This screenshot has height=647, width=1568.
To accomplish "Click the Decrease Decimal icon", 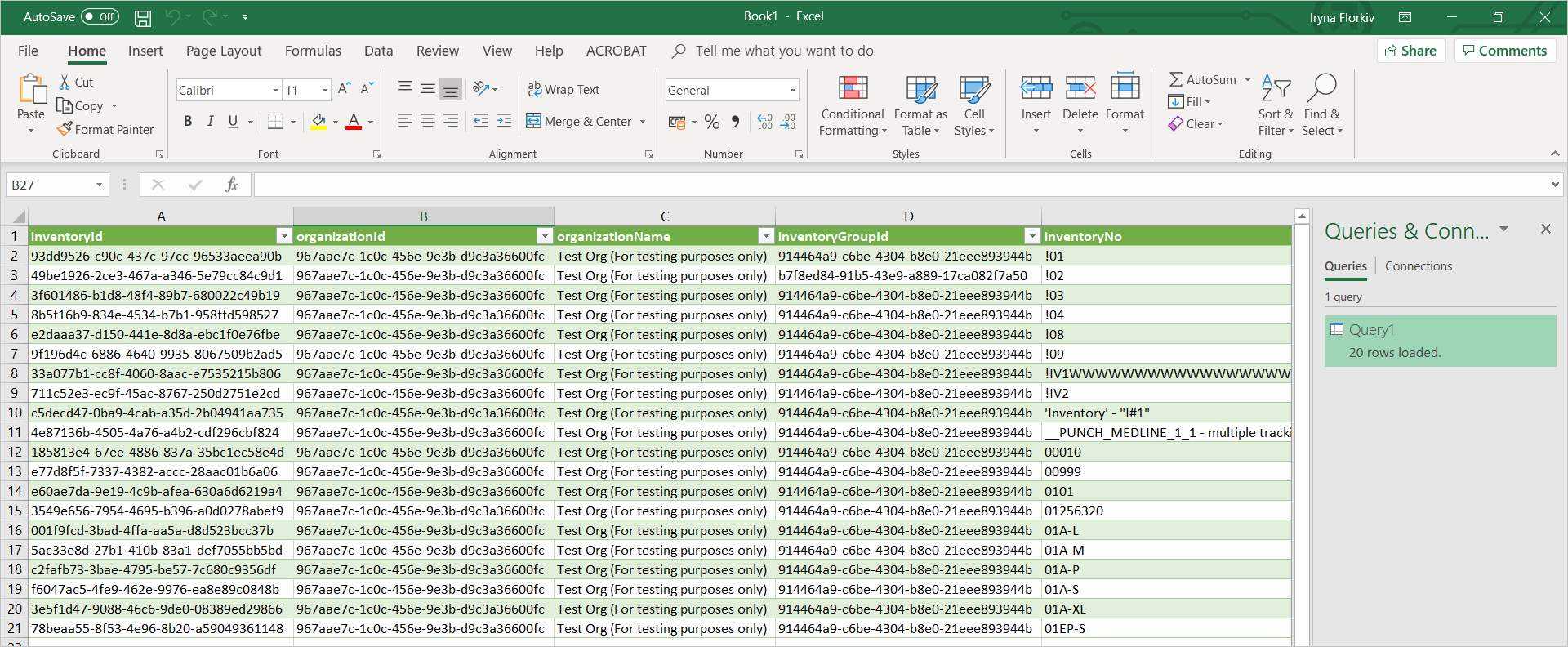I will click(788, 123).
